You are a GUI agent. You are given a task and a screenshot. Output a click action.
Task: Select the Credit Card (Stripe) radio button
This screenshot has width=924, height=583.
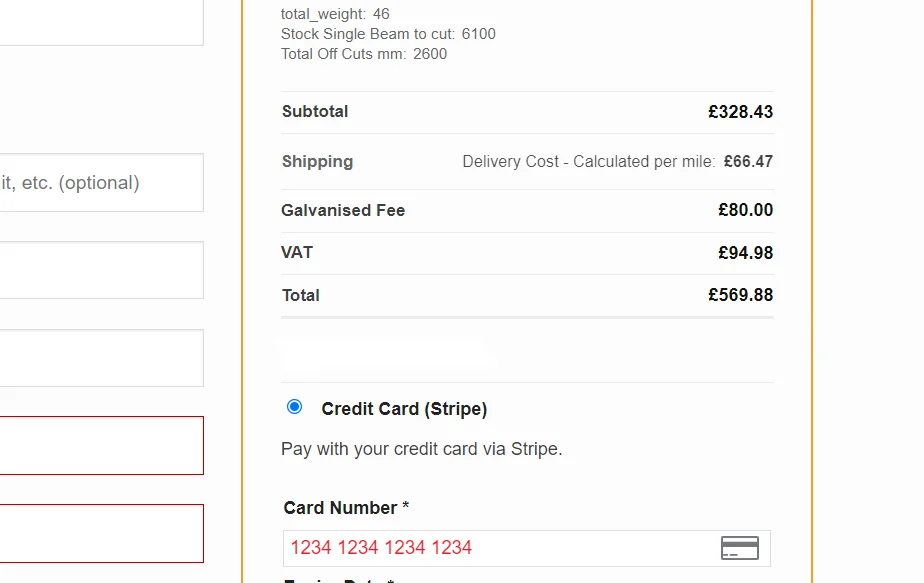[294, 407]
